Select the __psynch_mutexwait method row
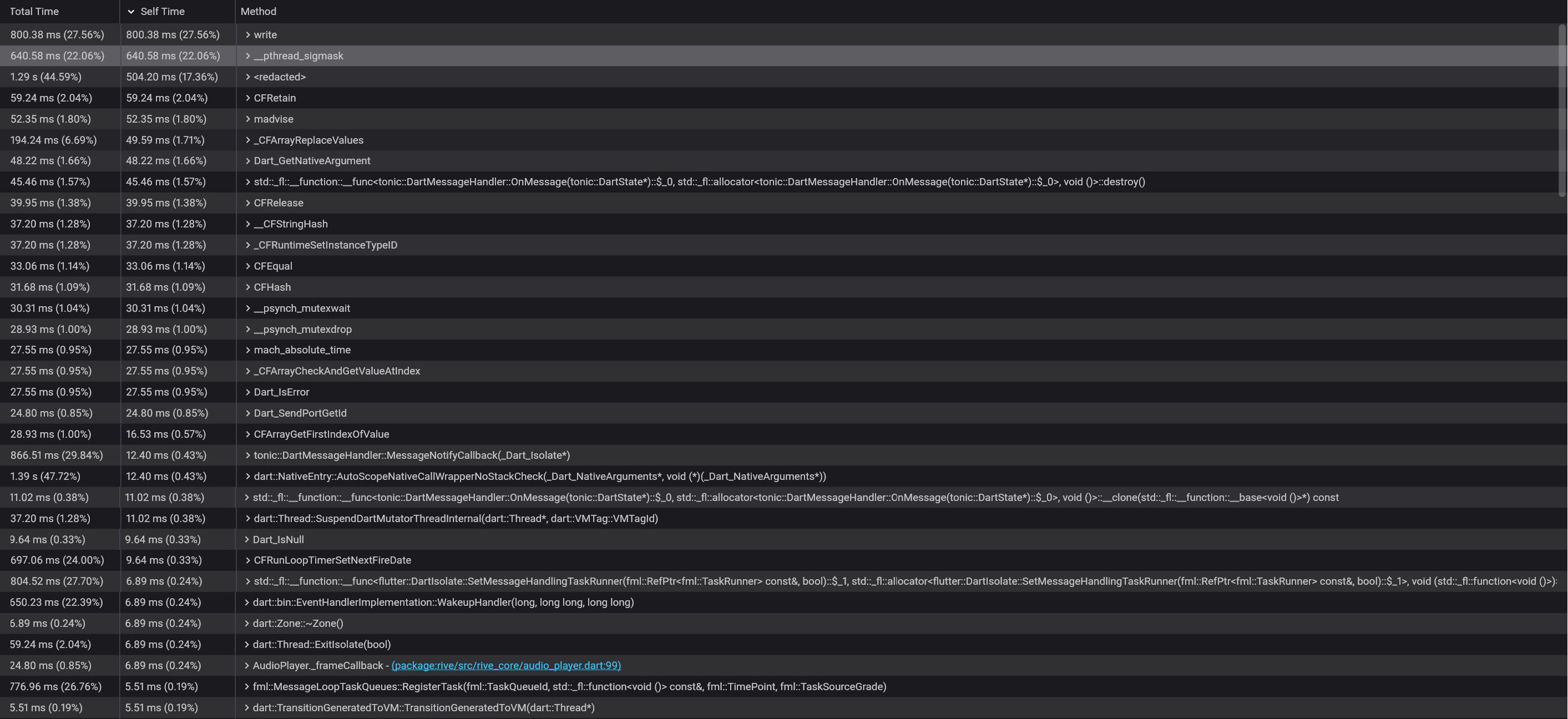This screenshot has width=1568, height=719. [x=302, y=308]
